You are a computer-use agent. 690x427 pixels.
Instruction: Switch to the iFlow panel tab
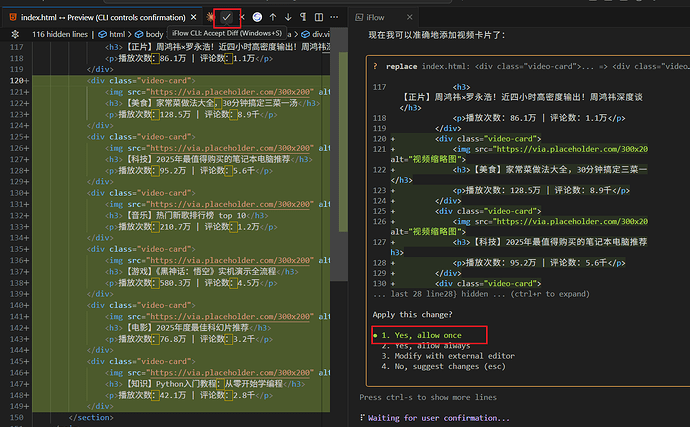click(x=375, y=17)
